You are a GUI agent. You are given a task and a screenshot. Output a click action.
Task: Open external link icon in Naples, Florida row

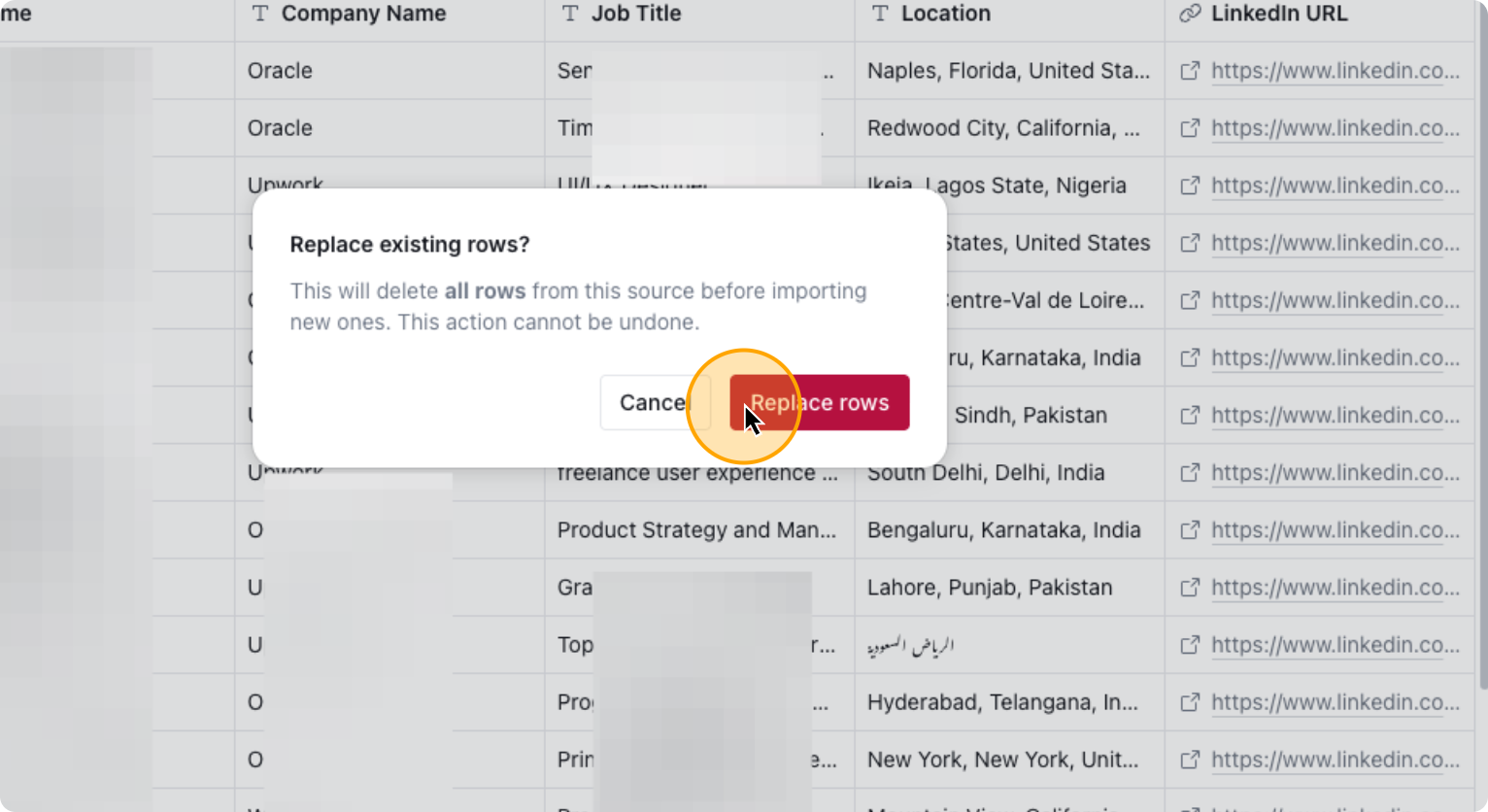pyautogui.click(x=1190, y=71)
